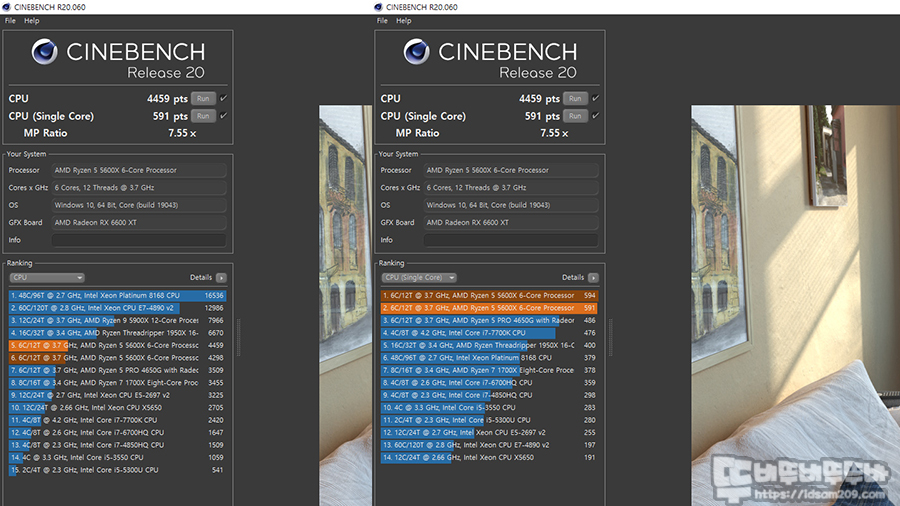The width and height of the screenshot is (900, 506).
Task: Click rendered image strip in left window
Action: tap(346, 305)
